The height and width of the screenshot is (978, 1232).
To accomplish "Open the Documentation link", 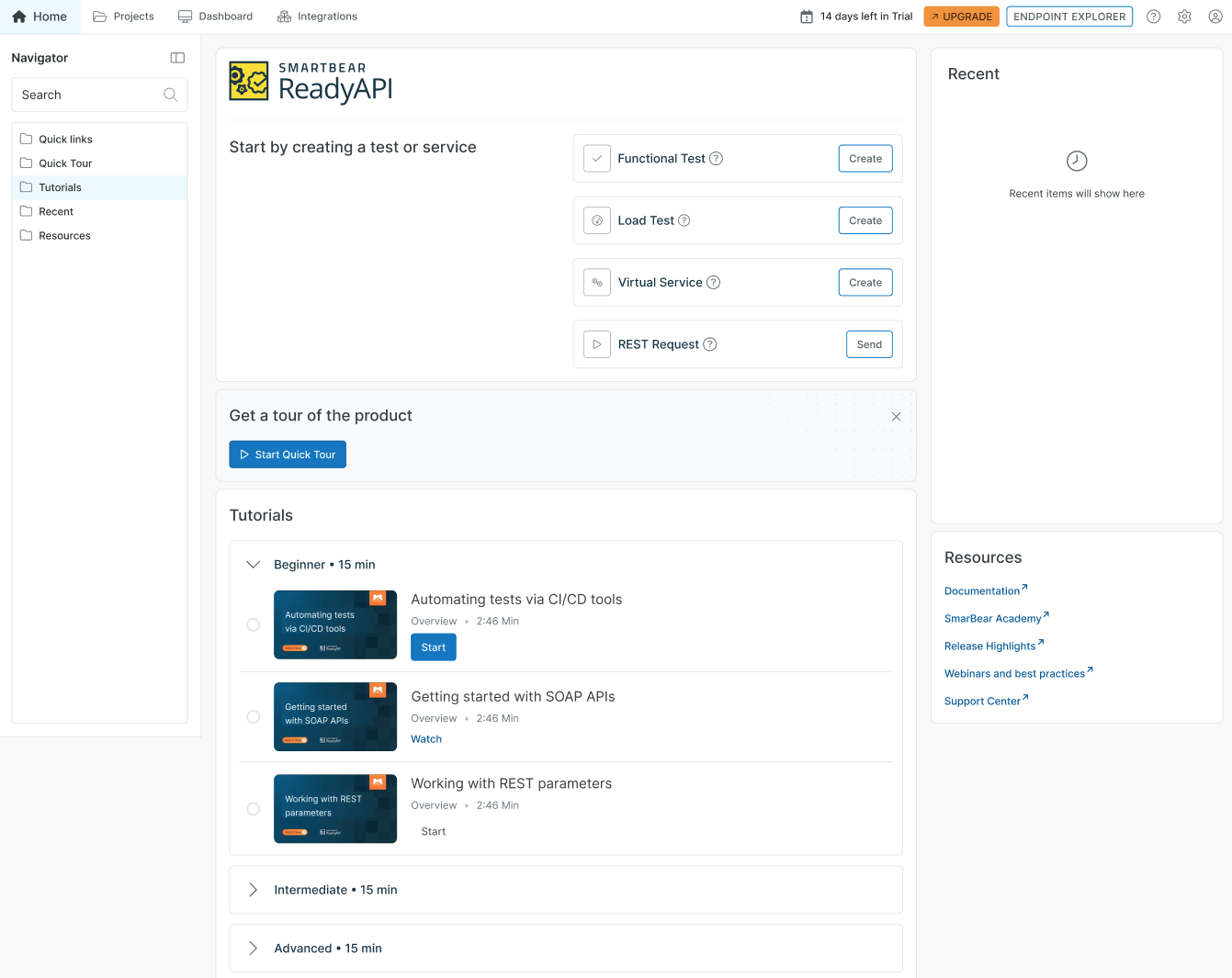I will coord(981,590).
